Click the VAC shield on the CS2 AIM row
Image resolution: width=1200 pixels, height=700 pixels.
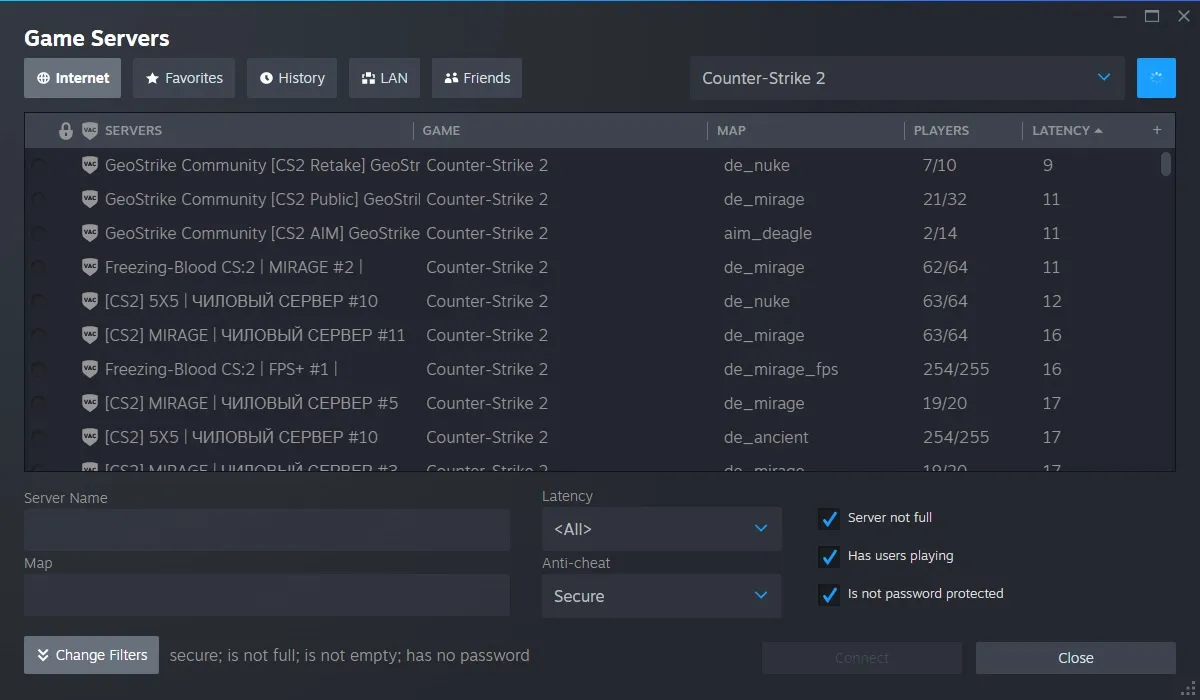tap(90, 233)
